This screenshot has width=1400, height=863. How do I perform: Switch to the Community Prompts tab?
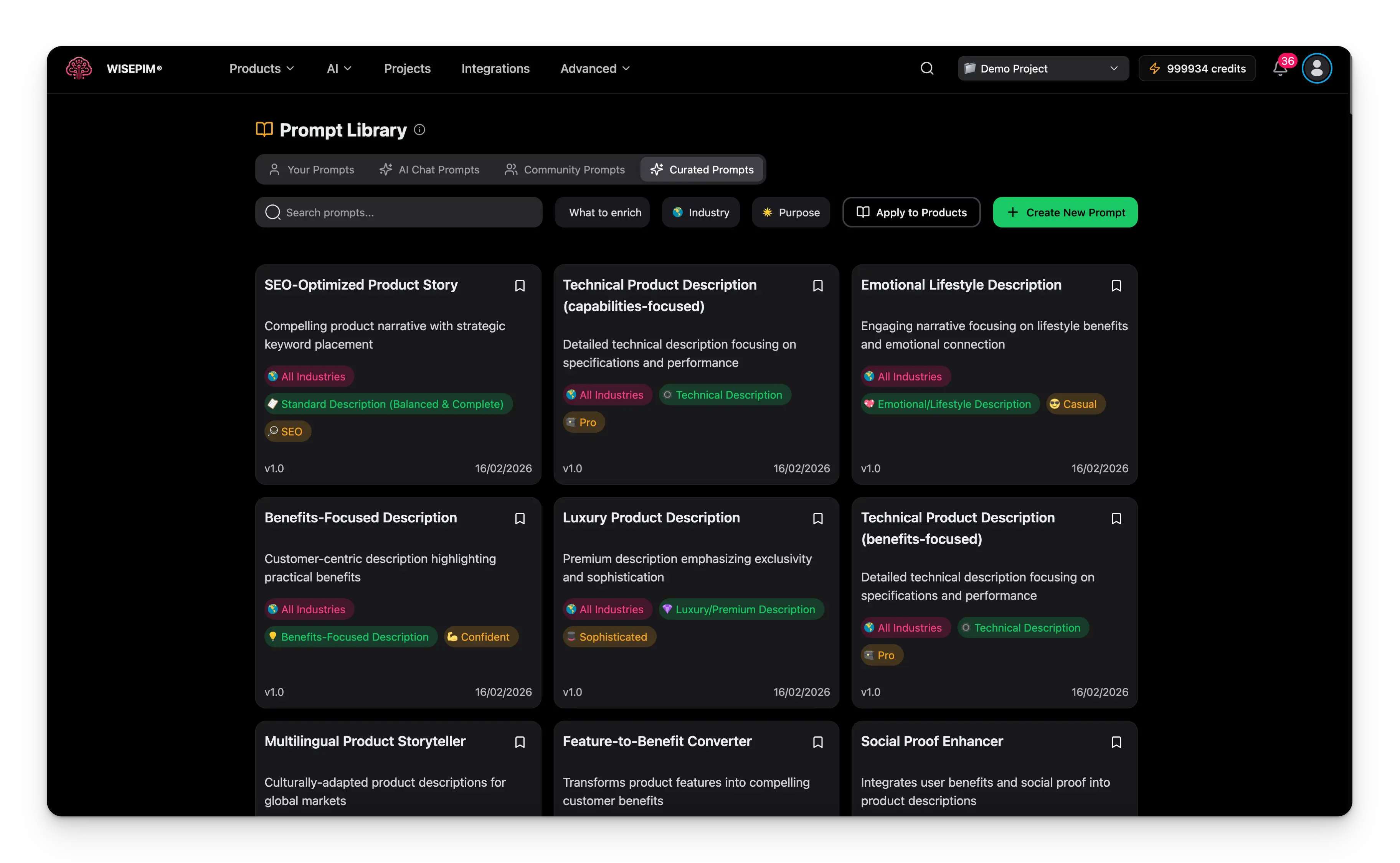(x=565, y=170)
